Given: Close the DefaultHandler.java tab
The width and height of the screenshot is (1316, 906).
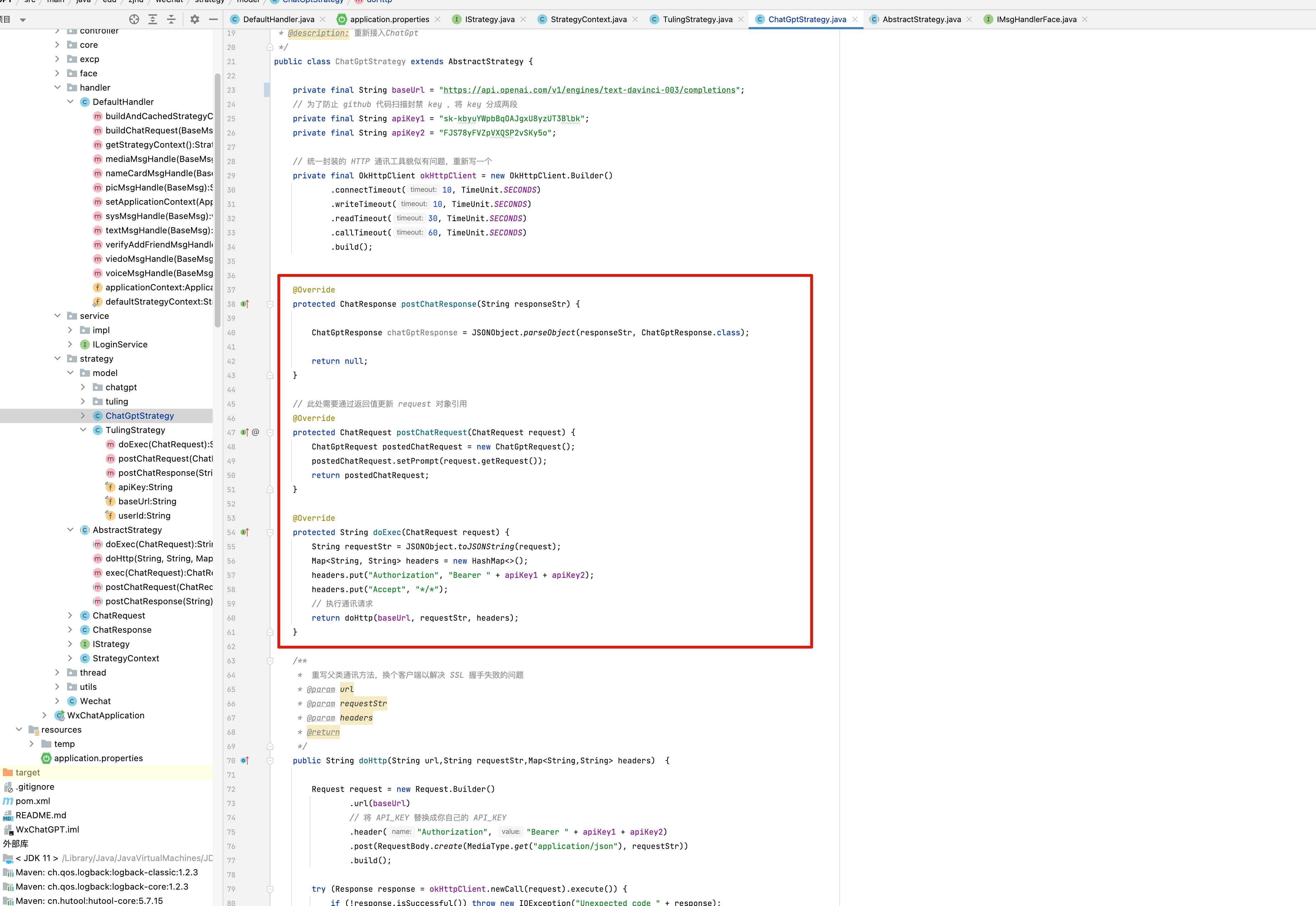Looking at the screenshot, I should click(323, 19).
